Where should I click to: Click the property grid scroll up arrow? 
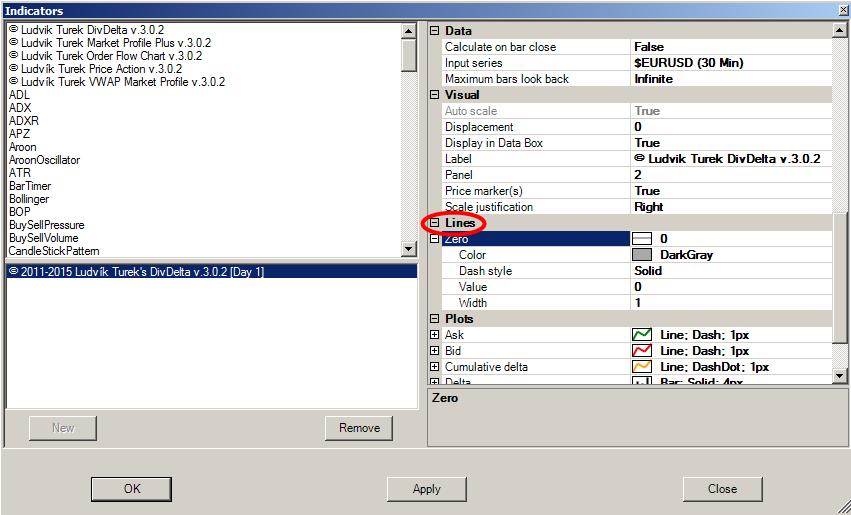point(839,31)
